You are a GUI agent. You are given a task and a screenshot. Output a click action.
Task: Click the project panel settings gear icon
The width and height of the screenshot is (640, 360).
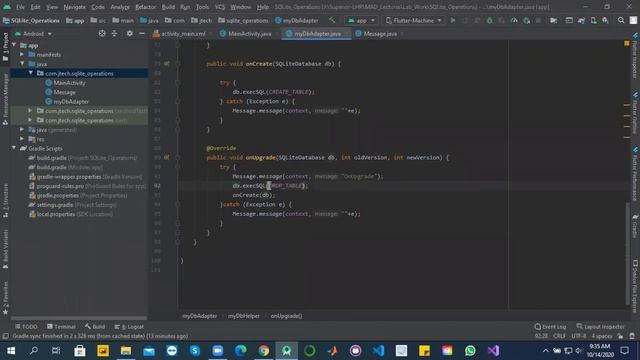129,33
